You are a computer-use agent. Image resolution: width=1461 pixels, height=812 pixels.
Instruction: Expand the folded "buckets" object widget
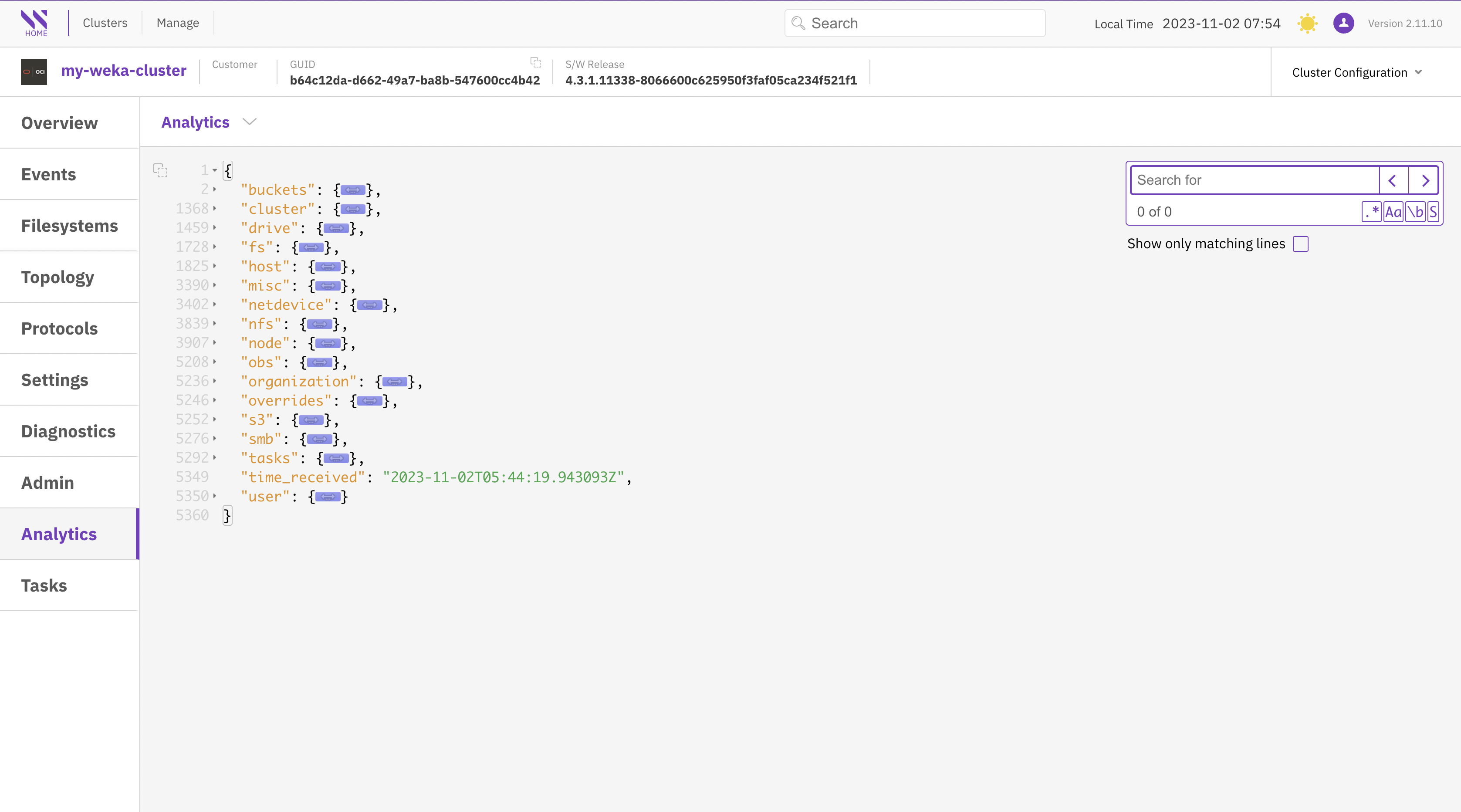(x=352, y=190)
